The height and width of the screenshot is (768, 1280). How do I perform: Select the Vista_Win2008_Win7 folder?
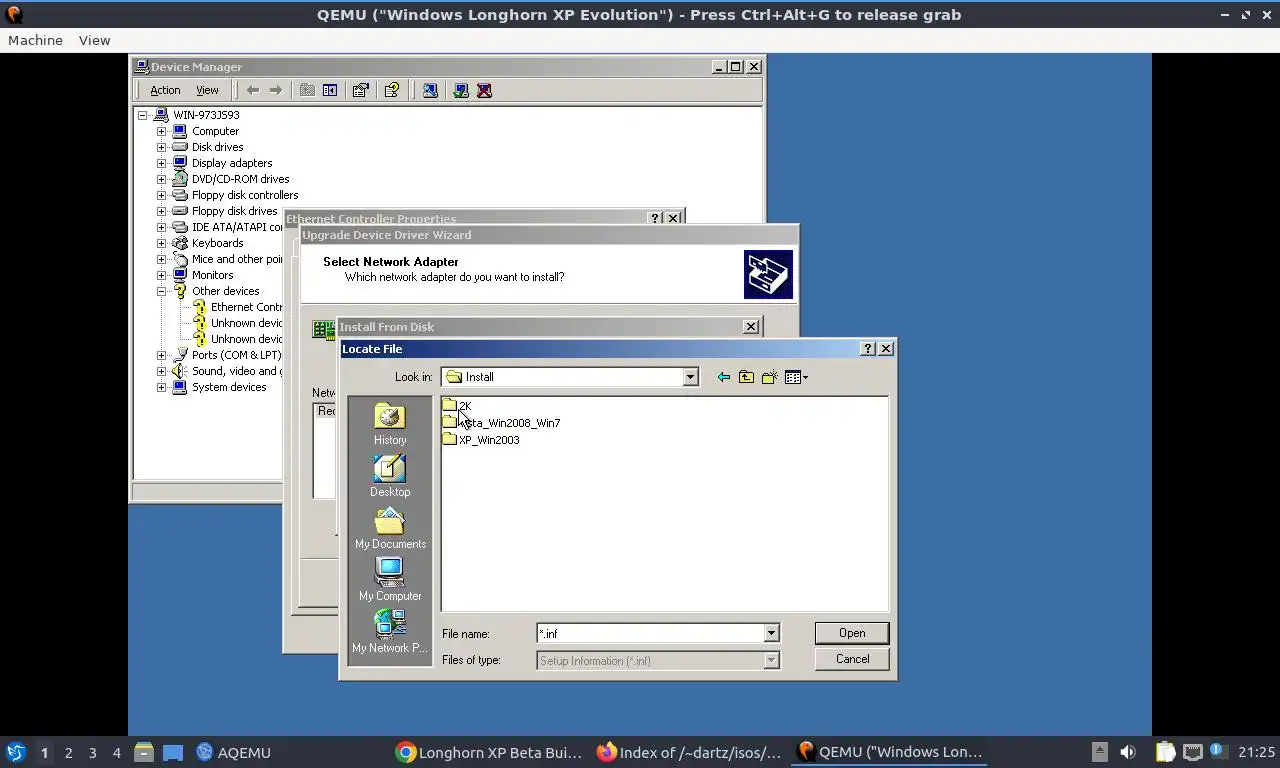point(501,423)
